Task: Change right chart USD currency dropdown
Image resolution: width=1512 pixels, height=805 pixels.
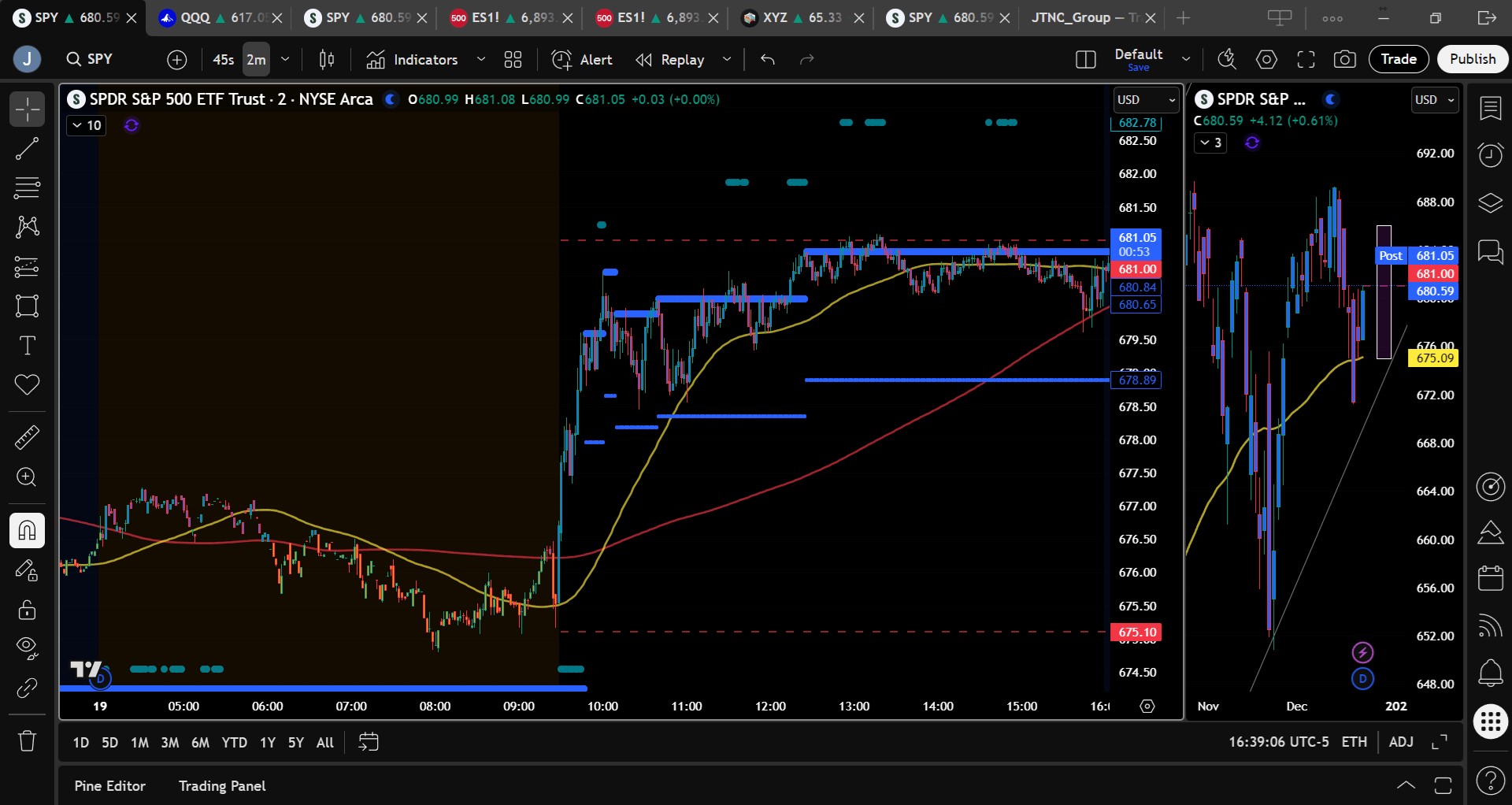Action: click(x=1436, y=100)
